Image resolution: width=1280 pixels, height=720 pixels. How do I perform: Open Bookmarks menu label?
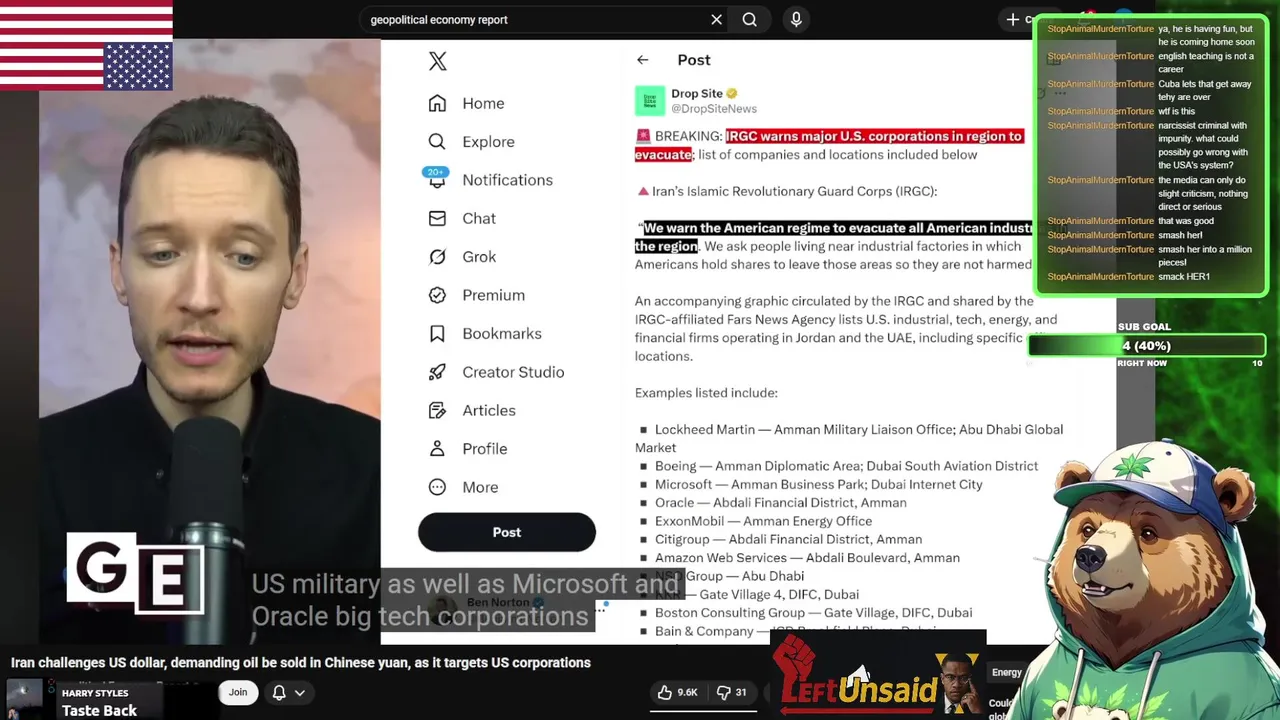coord(502,333)
